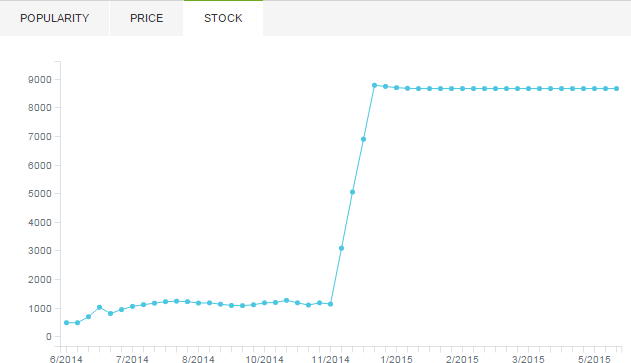The width and height of the screenshot is (631, 363).
Task: Click the 4000 y-axis label
Action: [x=40, y=223]
